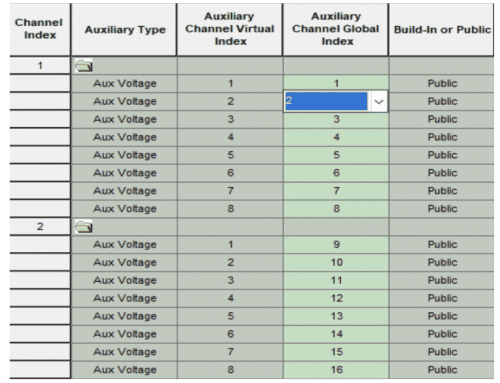This screenshot has width=500, height=383.
Task: Open the dropdown arrow on Global Index 2
Action: pos(379,101)
